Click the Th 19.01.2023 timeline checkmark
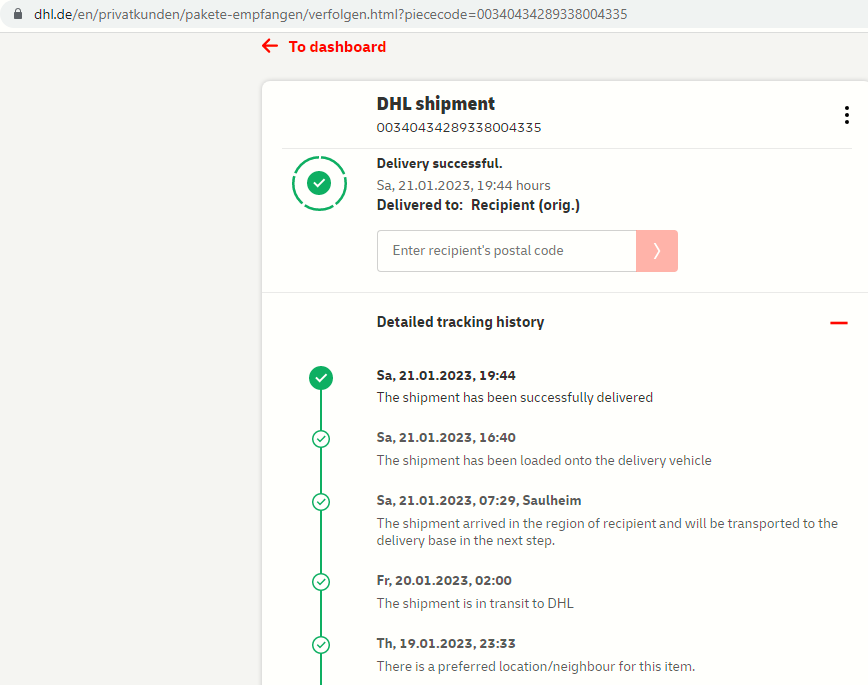Image resolution: width=868 pixels, height=685 pixels. pos(321,645)
